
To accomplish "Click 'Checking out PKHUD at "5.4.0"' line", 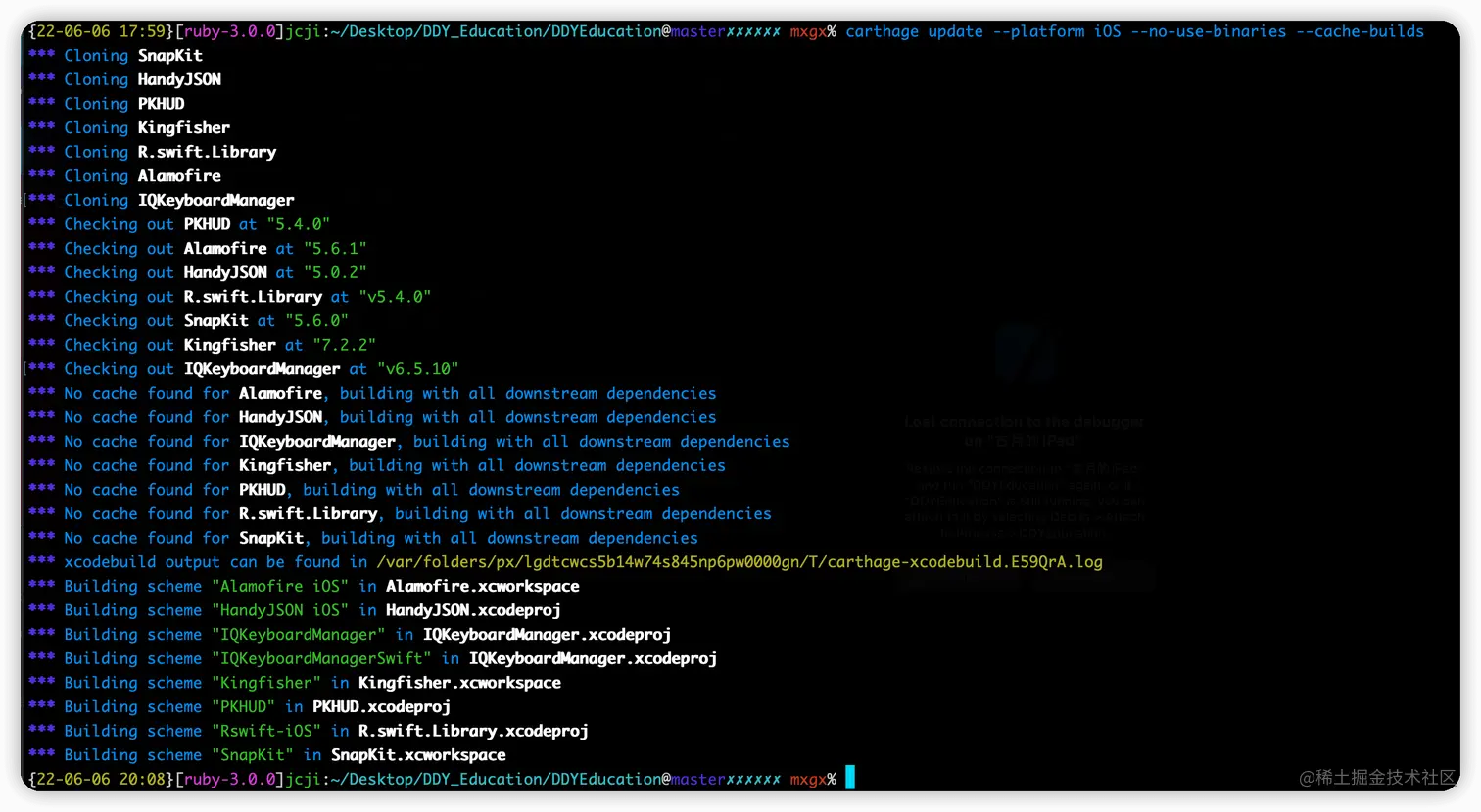I will coord(179,224).
